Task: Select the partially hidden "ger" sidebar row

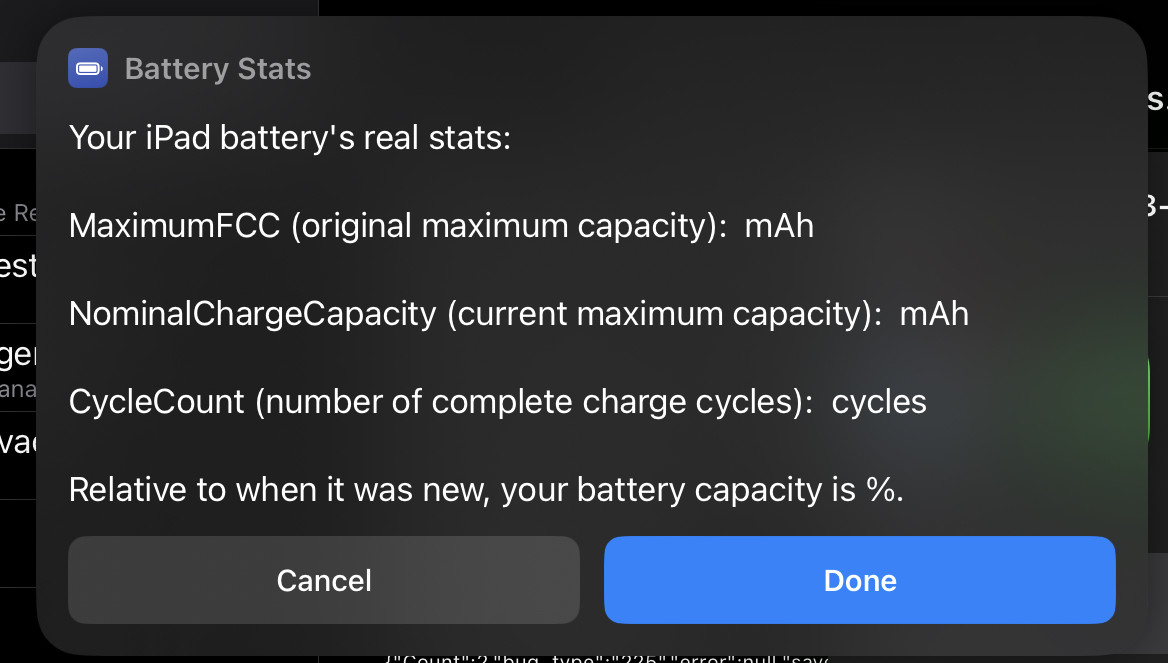Action: point(18,367)
